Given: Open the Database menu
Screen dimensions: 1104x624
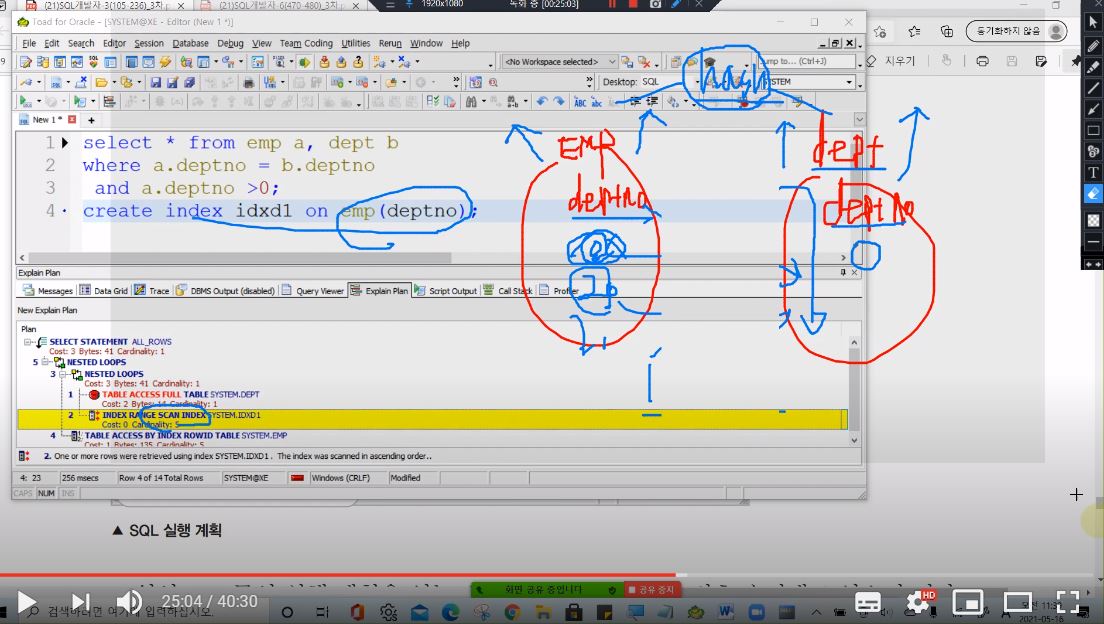Looking at the screenshot, I should 190,43.
